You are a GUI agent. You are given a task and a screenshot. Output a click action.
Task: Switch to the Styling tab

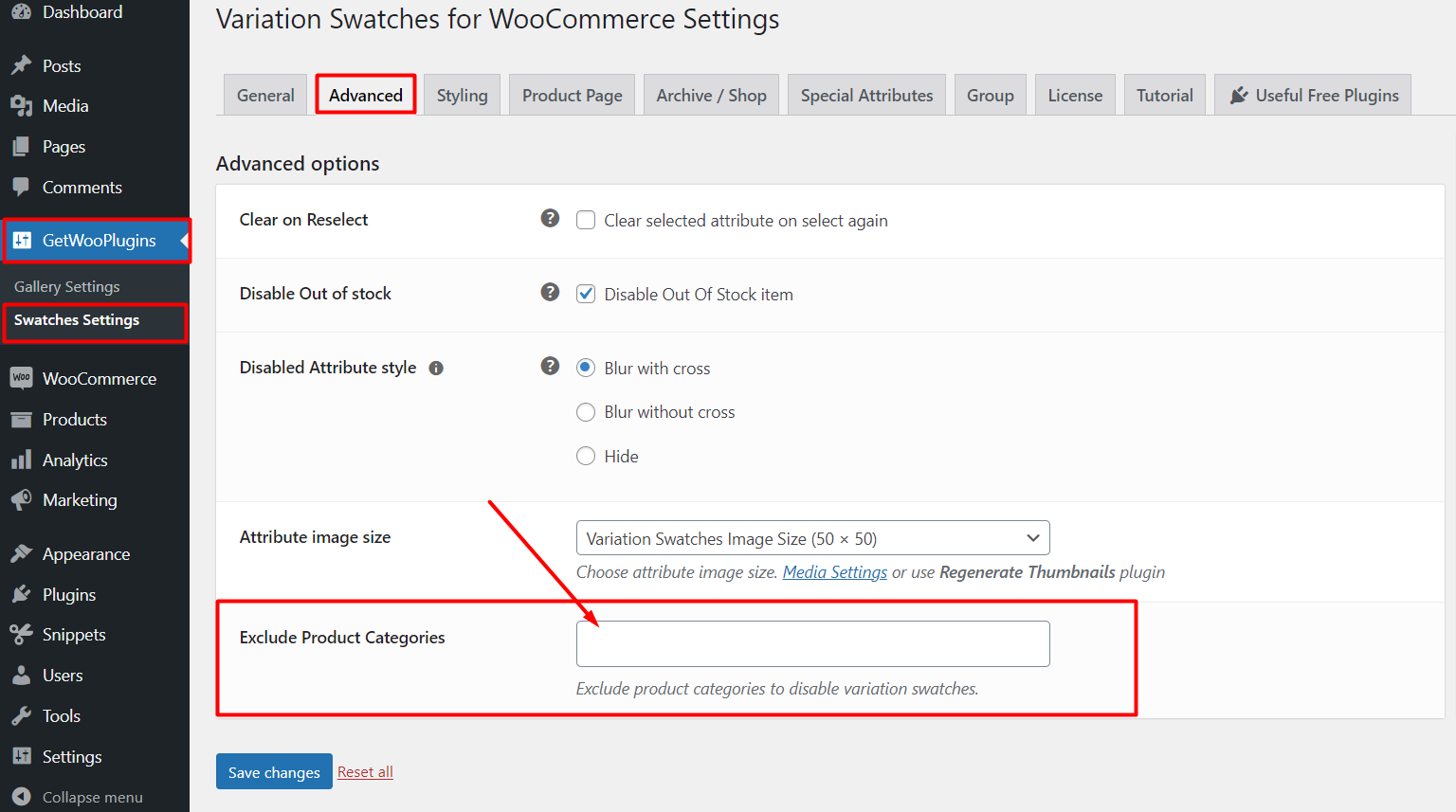[x=463, y=95]
